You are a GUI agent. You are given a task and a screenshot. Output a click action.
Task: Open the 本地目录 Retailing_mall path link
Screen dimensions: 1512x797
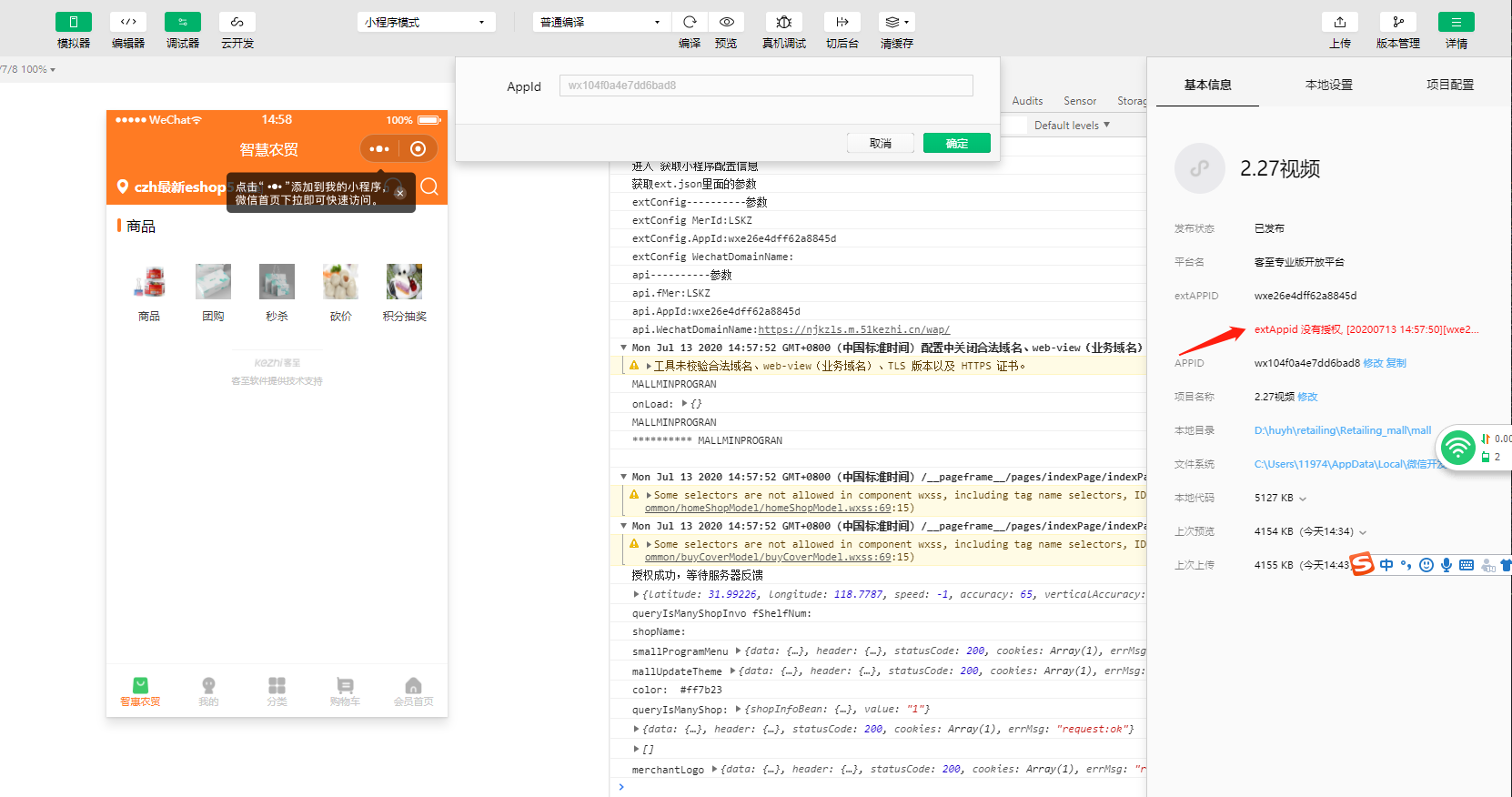click(1343, 430)
